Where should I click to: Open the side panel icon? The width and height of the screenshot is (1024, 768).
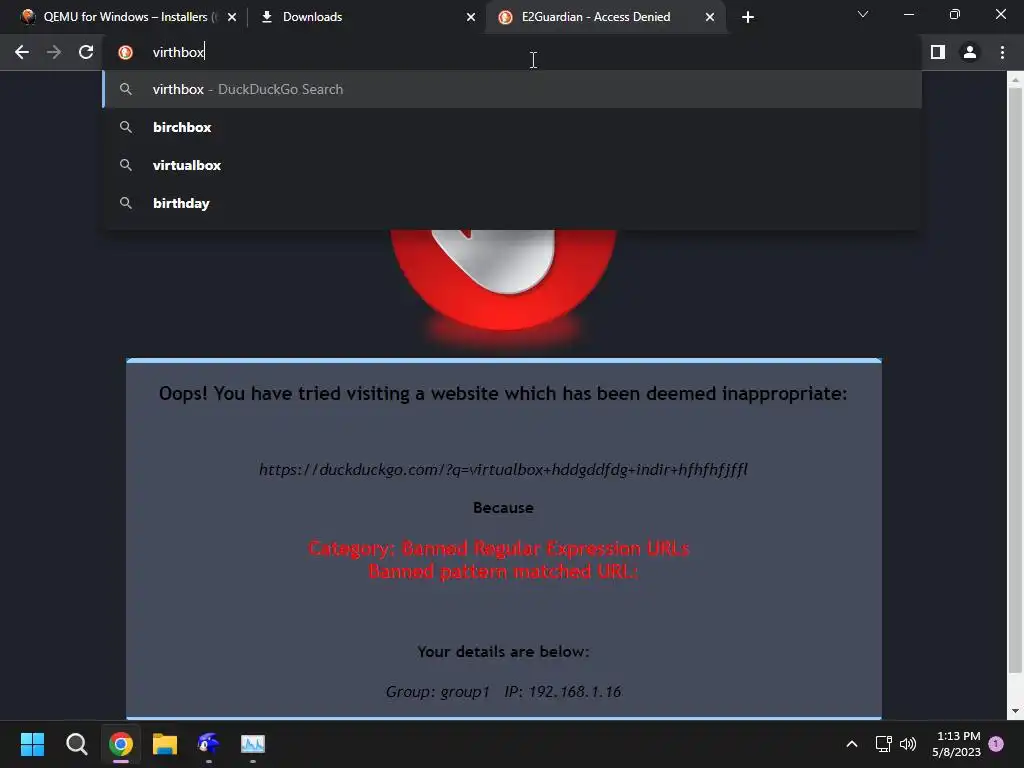click(x=938, y=52)
